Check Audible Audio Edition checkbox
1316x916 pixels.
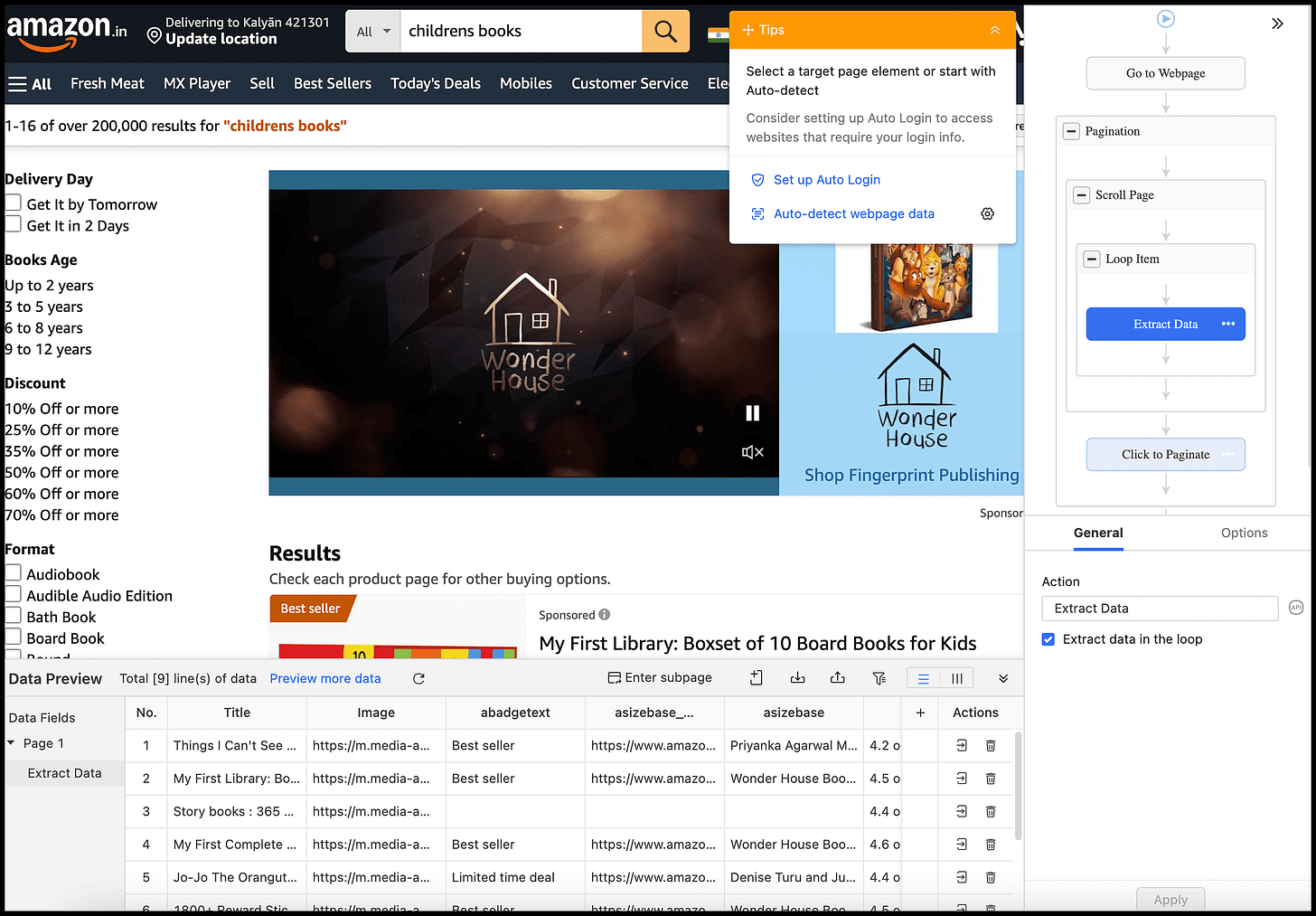(14, 593)
